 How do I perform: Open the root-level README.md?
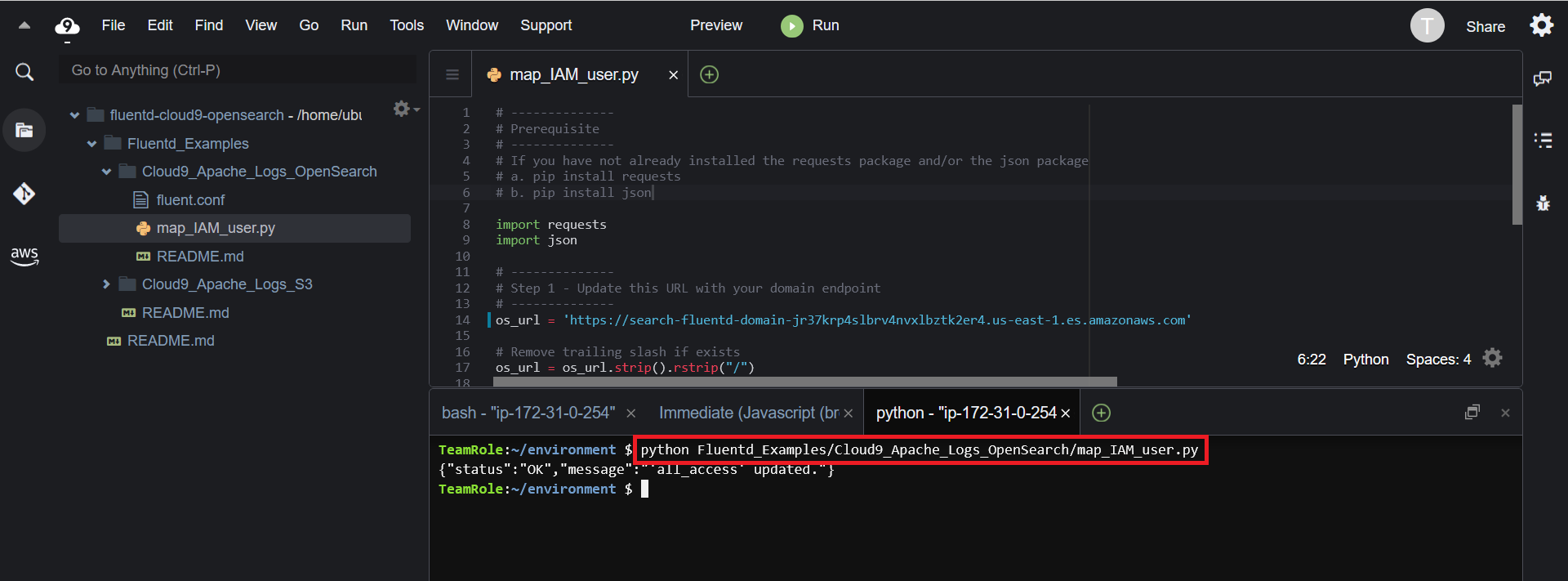[171, 341]
